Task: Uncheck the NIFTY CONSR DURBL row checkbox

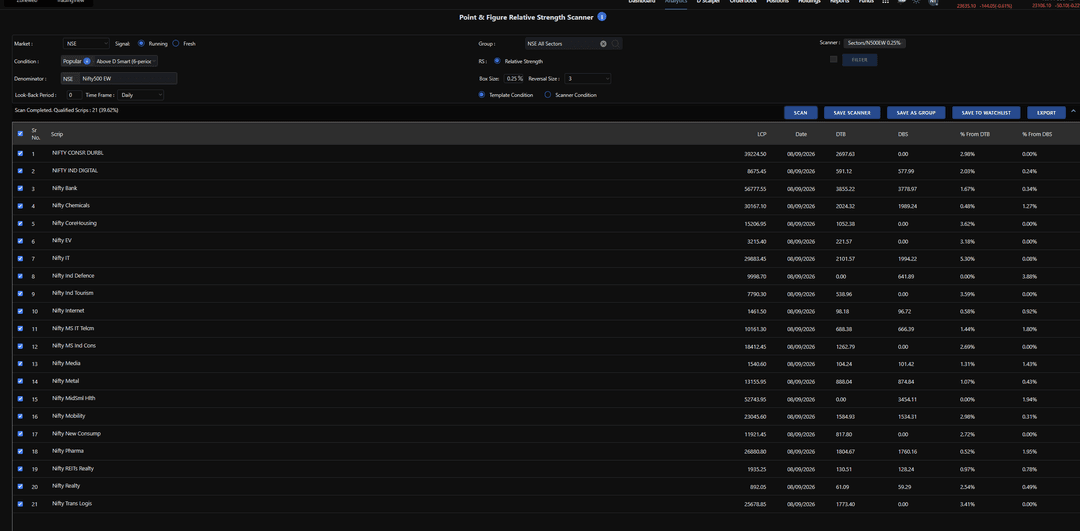Action: tap(20, 154)
